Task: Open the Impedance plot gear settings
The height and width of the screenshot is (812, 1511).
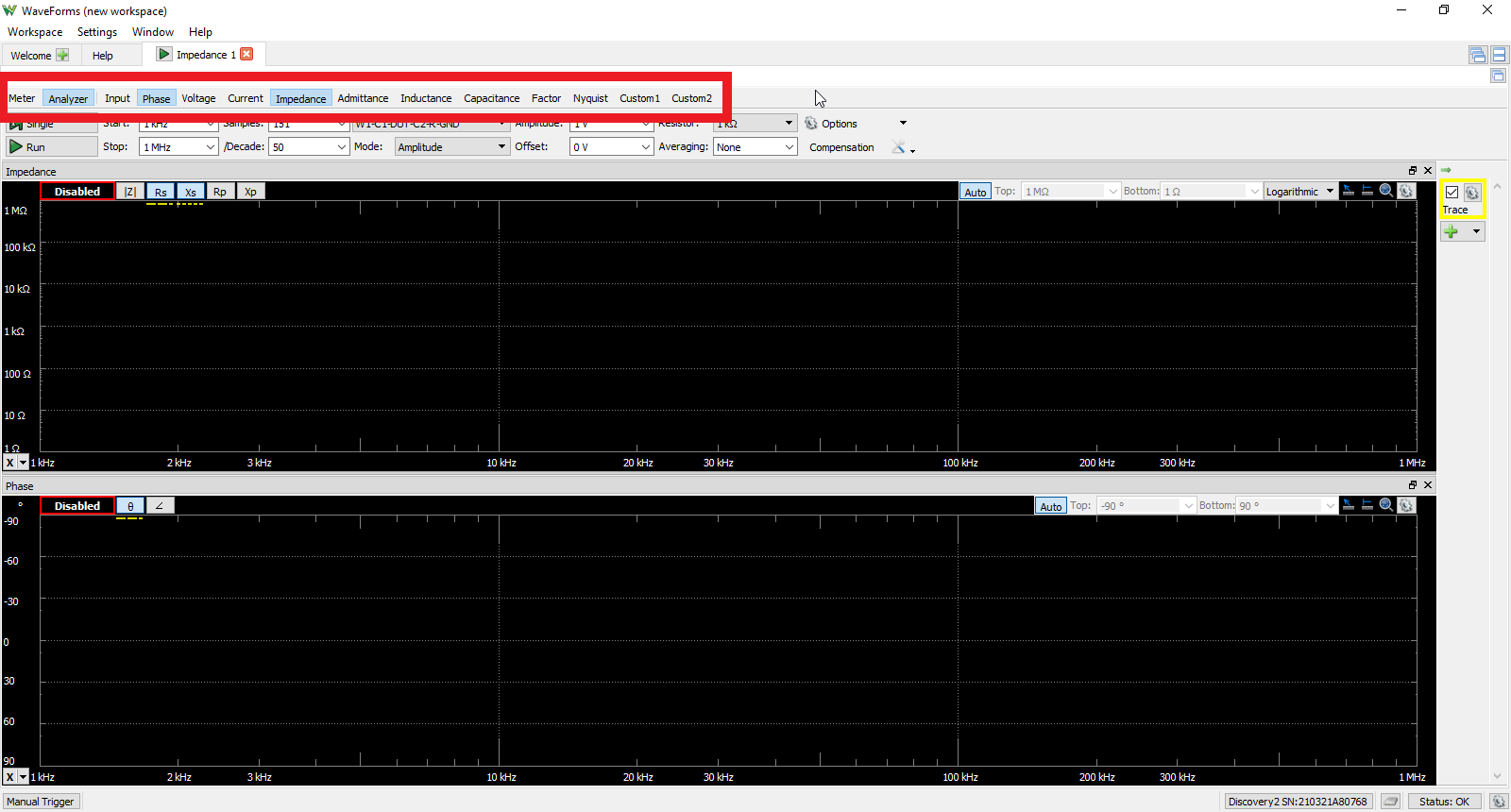Action: pos(1406,191)
